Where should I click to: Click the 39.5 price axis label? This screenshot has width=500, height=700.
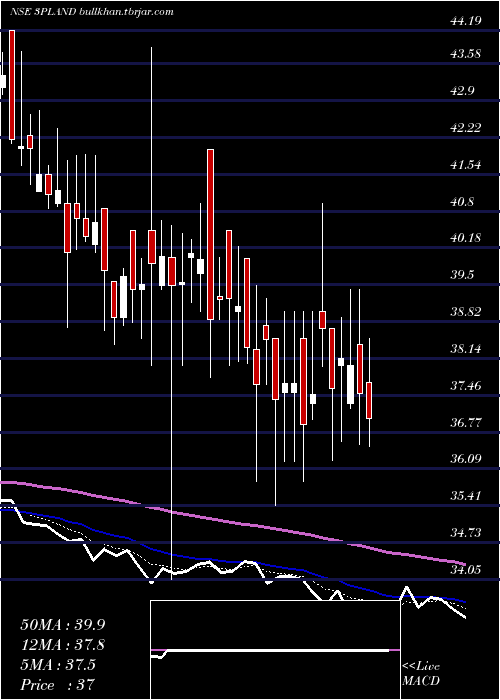(462, 275)
